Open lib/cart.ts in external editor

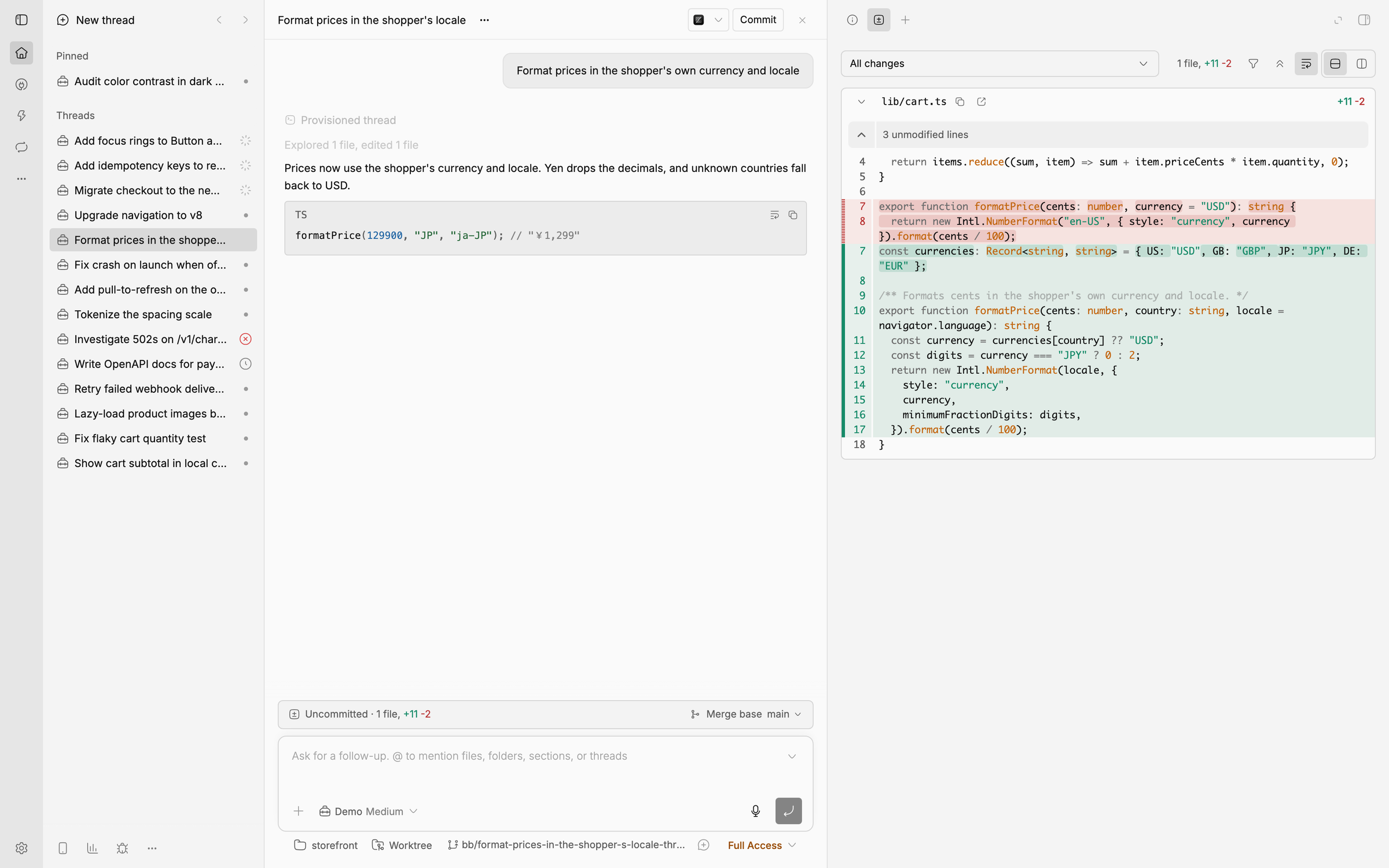(981, 102)
